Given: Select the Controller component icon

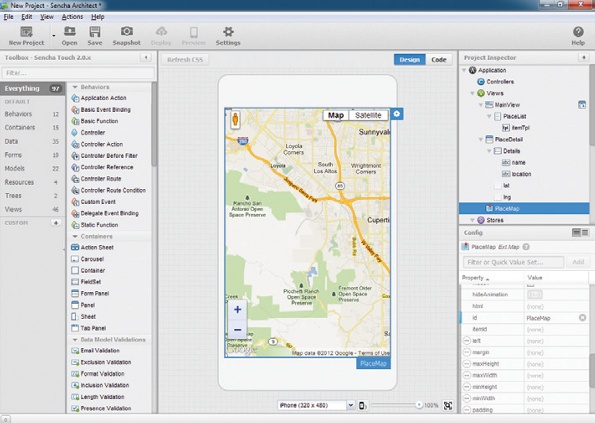Looking at the screenshot, I should click(75, 132).
